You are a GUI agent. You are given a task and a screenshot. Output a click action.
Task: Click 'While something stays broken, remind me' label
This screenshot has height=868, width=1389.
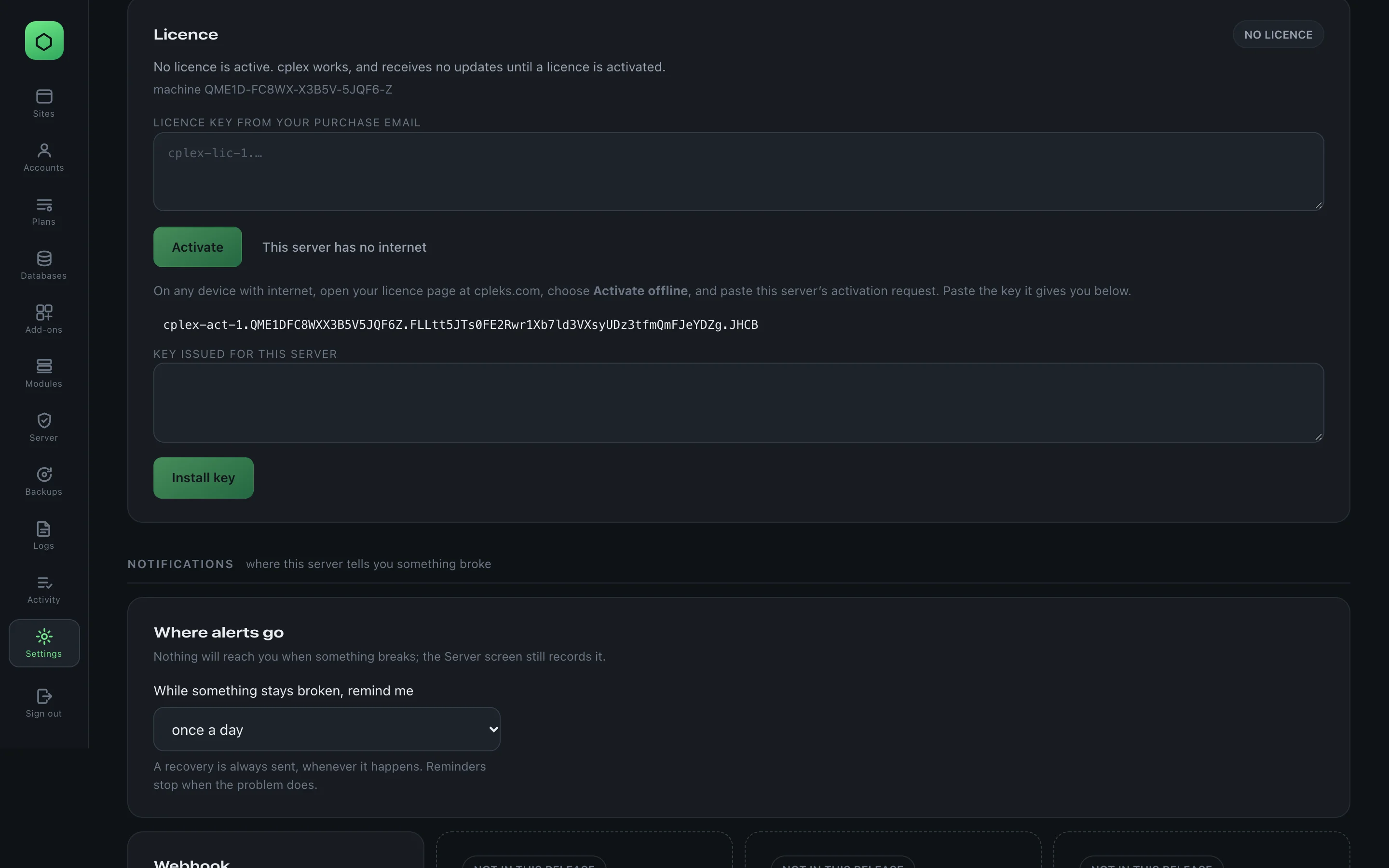pyautogui.click(x=283, y=691)
